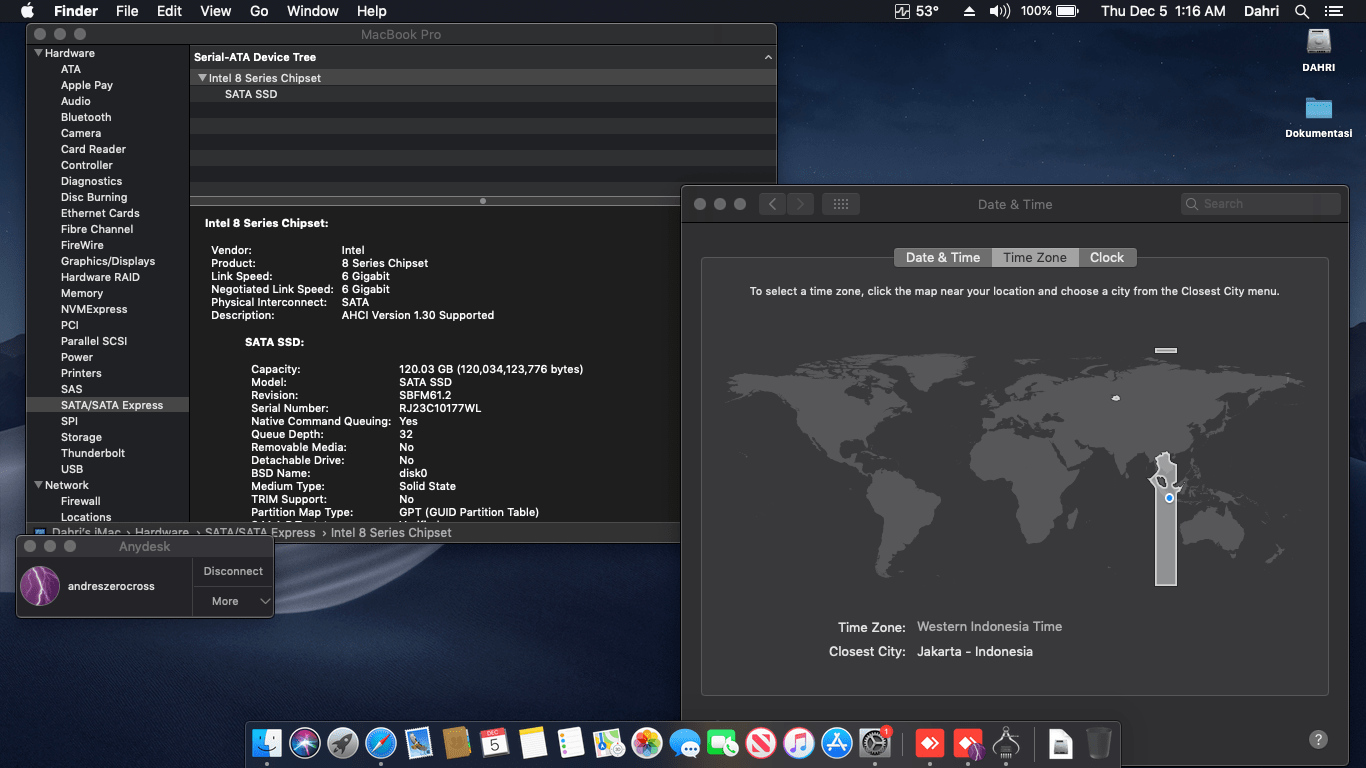Open Contacts book icon in Dock
The image size is (1366, 768).
[x=457, y=743]
